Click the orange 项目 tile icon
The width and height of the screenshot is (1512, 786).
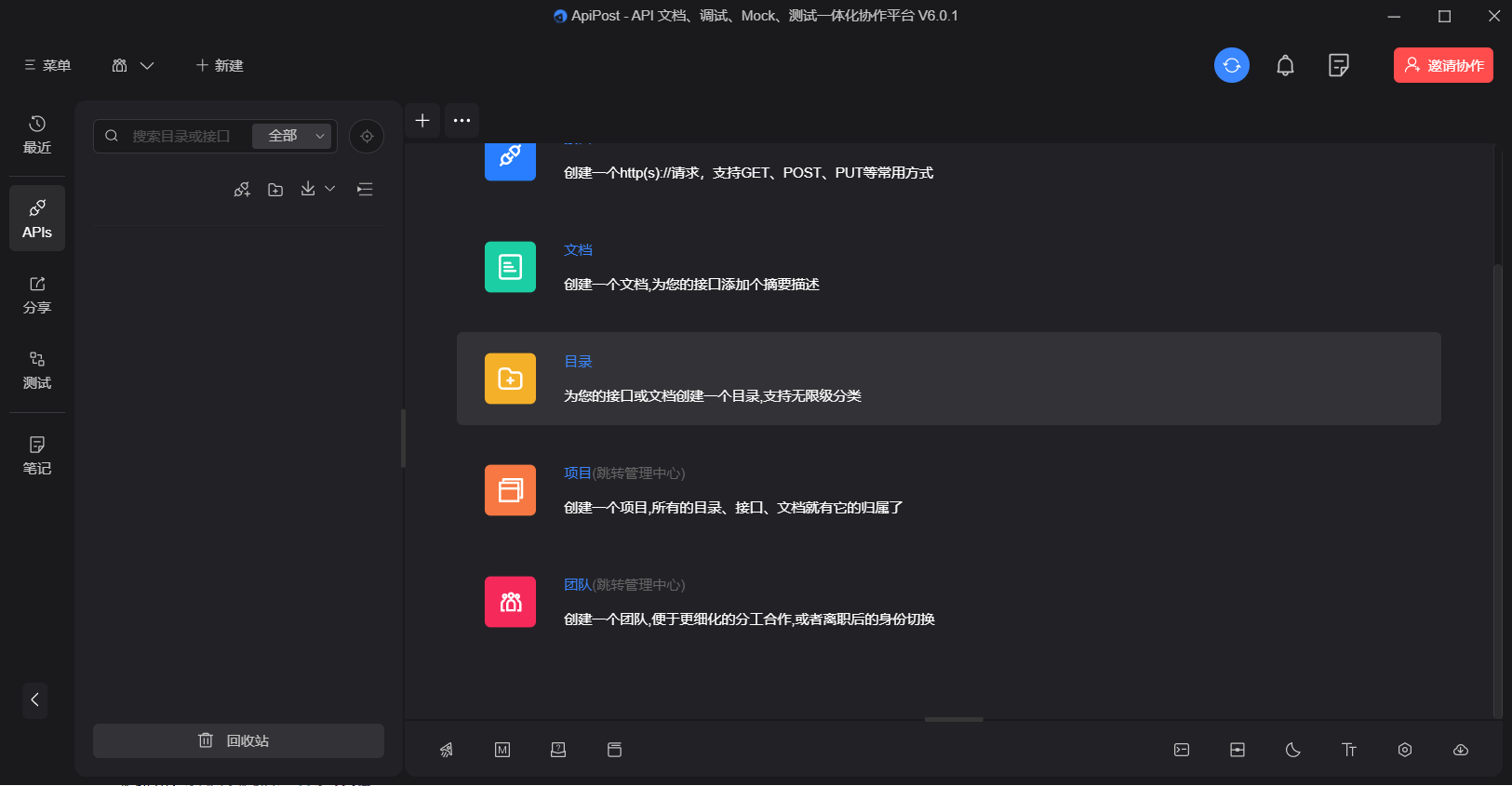click(510, 490)
